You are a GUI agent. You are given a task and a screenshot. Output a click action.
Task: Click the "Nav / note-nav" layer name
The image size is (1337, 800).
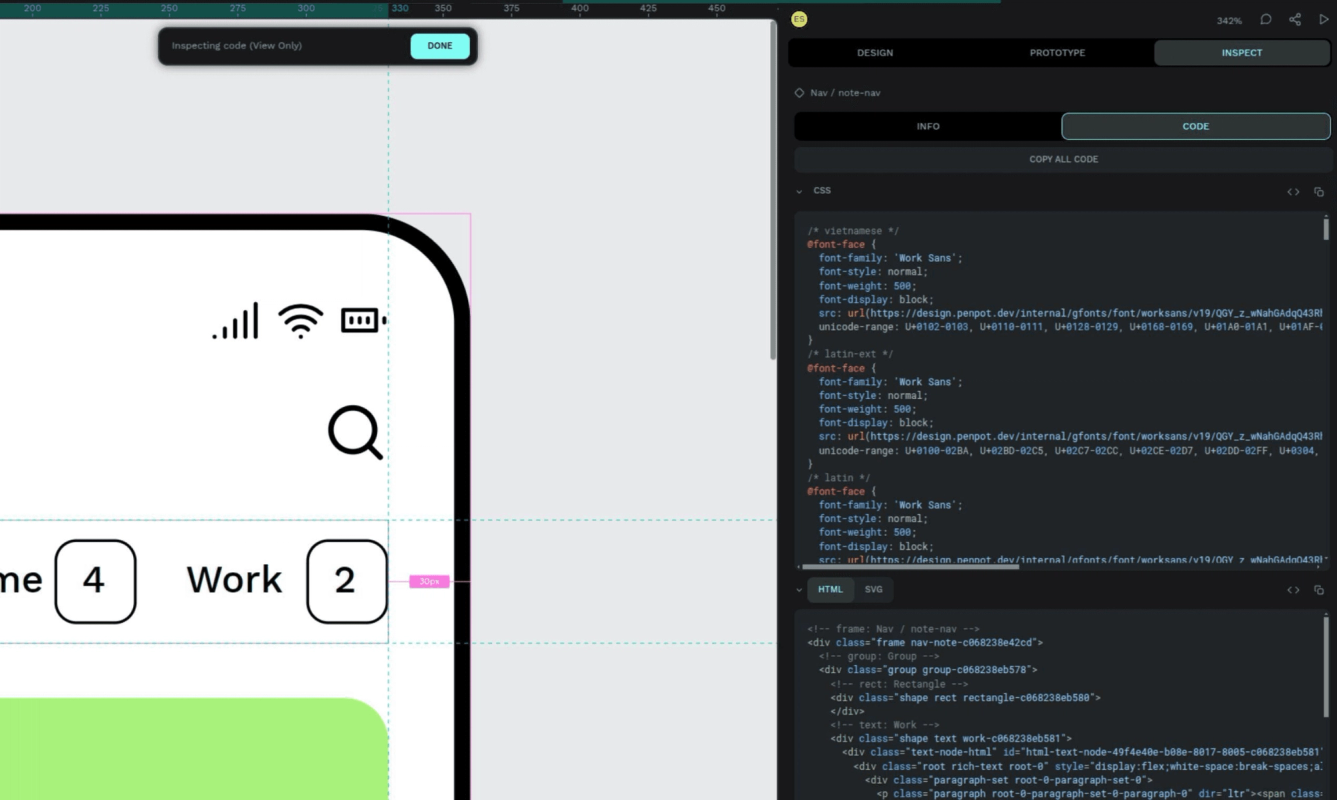845,93
